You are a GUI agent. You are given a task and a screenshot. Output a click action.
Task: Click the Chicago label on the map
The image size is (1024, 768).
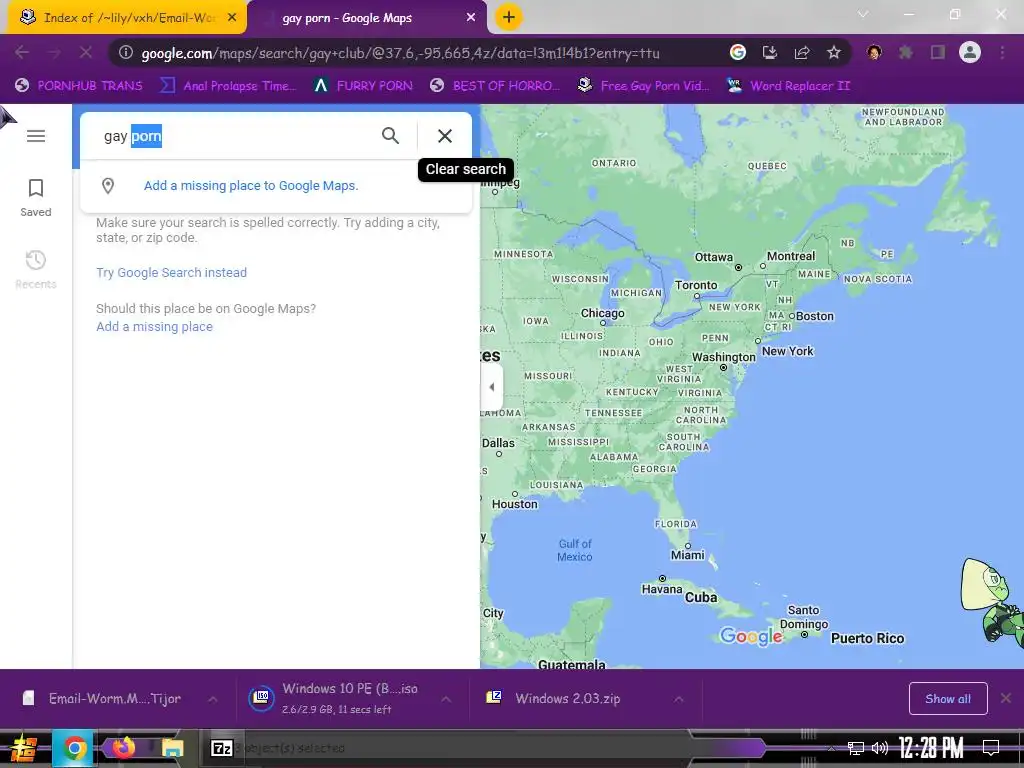pyautogui.click(x=603, y=313)
